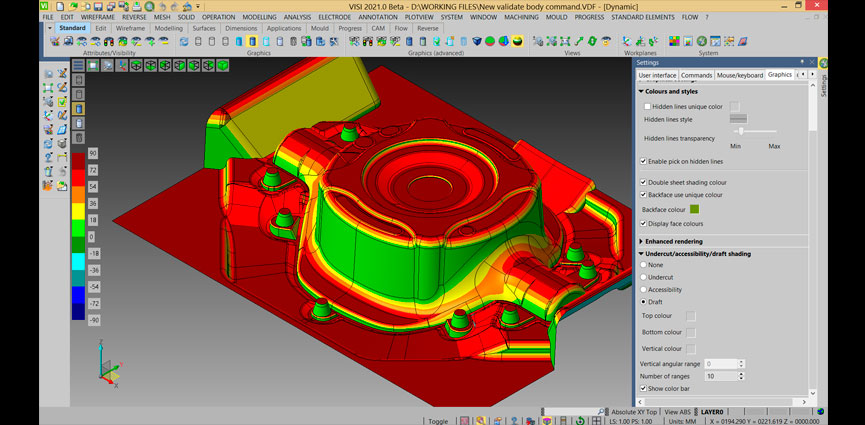Screen dimensions: 865x425
Task: Toggle Double sheet shading colour checkbox
Action: [x=643, y=182]
